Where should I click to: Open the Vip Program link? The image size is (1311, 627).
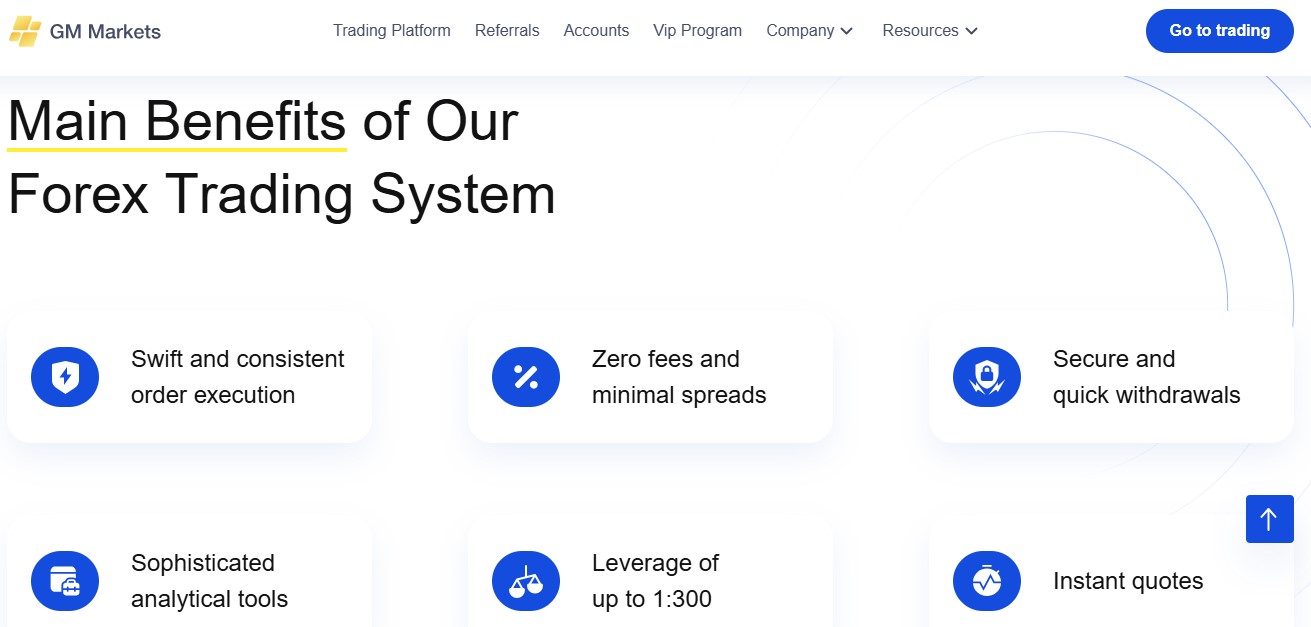click(x=697, y=31)
